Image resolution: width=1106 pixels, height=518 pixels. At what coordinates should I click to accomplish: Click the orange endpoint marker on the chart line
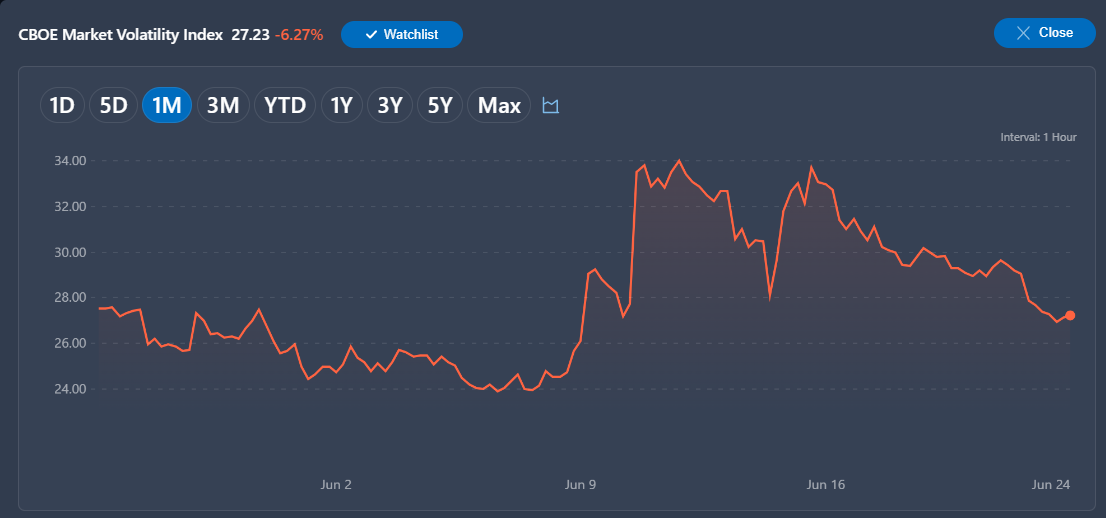click(1070, 315)
